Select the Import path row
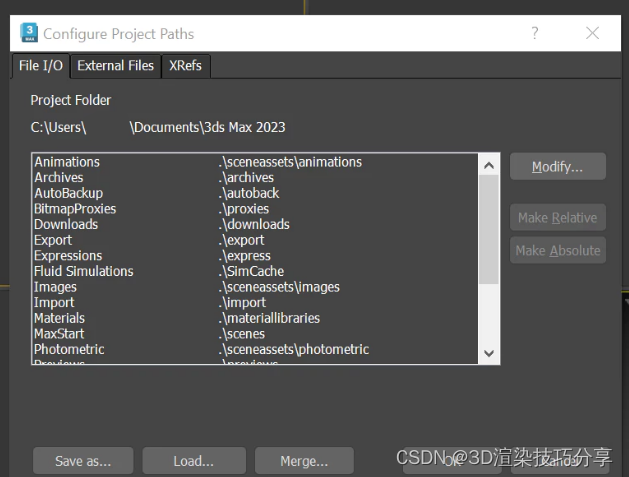Screen dimensions: 629x477 pyautogui.click(x=255, y=303)
